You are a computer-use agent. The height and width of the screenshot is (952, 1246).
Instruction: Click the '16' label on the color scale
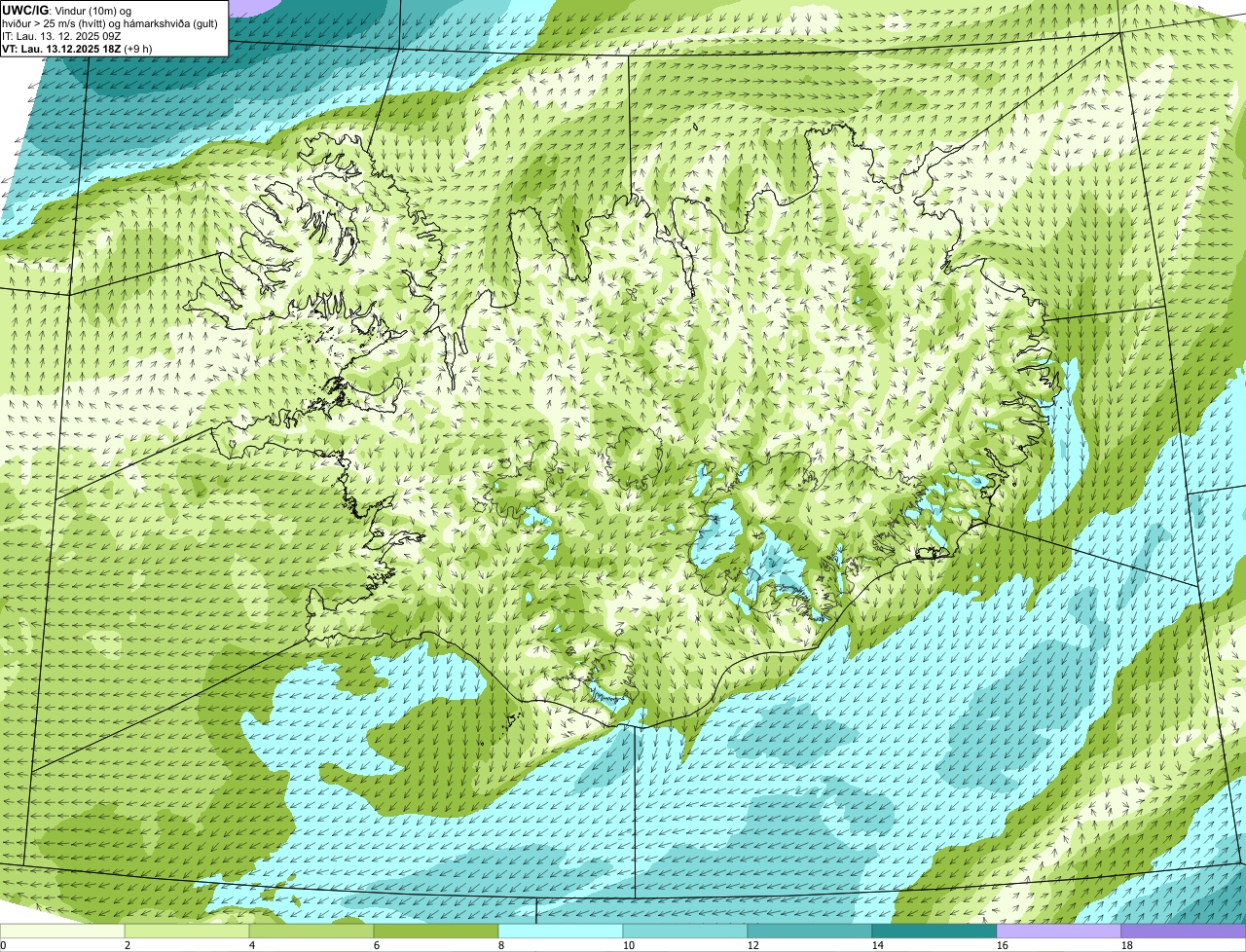point(1003,945)
